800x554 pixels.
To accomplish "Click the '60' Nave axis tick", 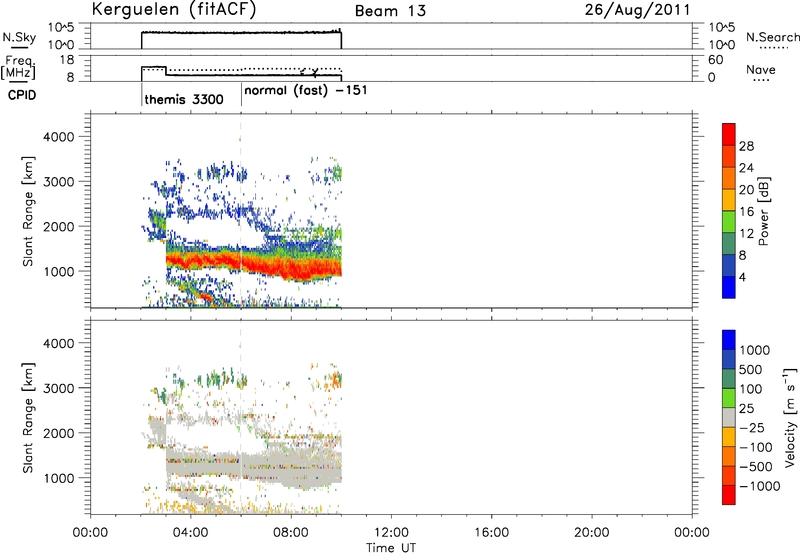I will (716, 60).
